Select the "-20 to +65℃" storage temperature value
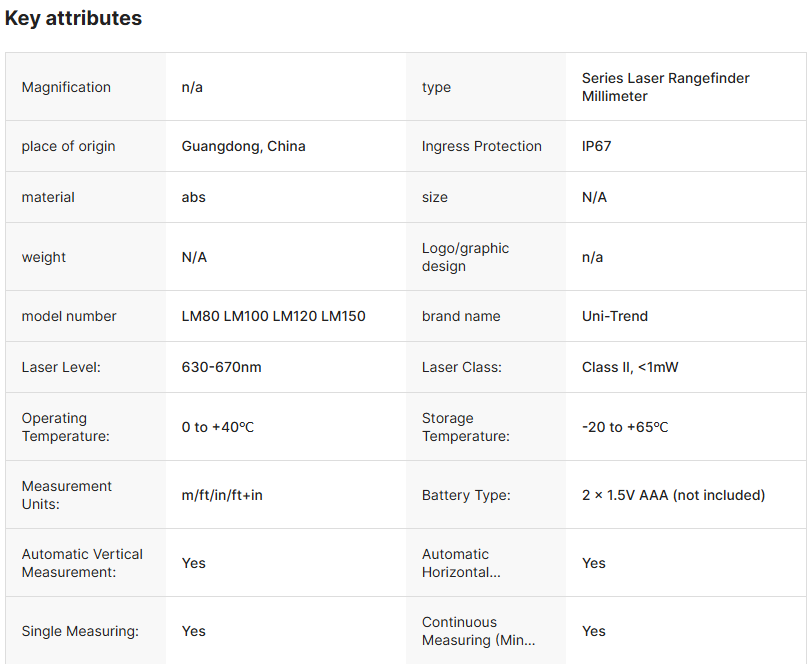This screenshot has width=808, height=664. coord(624,427)
